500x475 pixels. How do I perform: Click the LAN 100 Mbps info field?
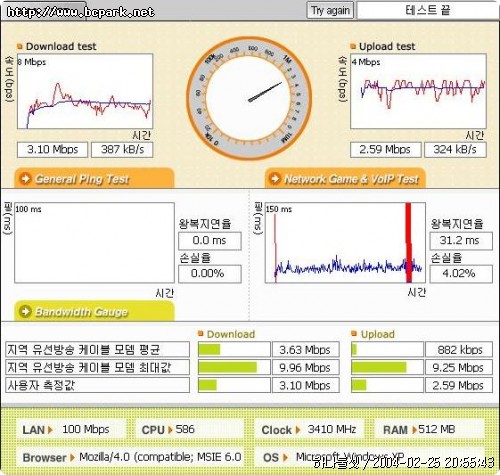[71, 429]
